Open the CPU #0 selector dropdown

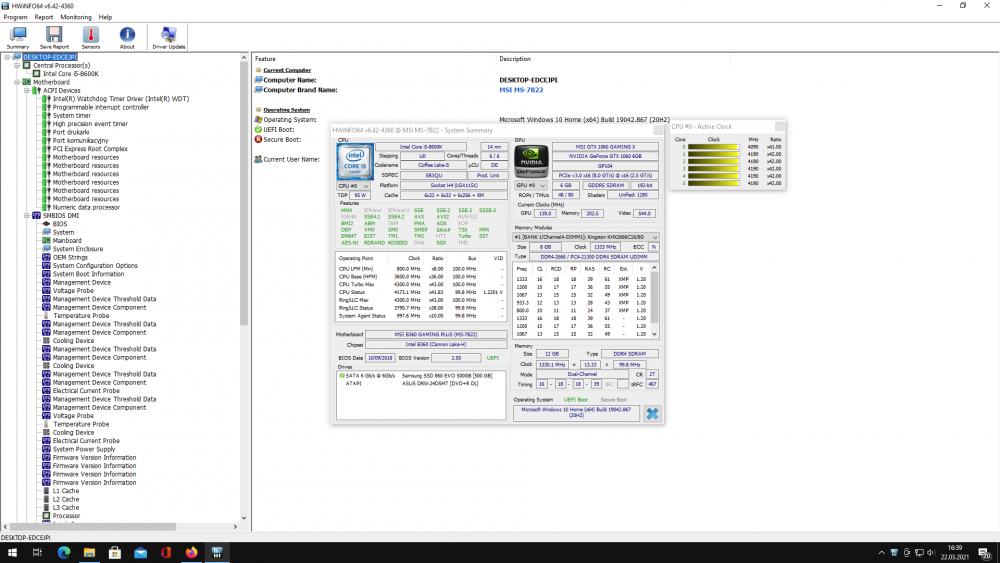(x=353, y=185)
